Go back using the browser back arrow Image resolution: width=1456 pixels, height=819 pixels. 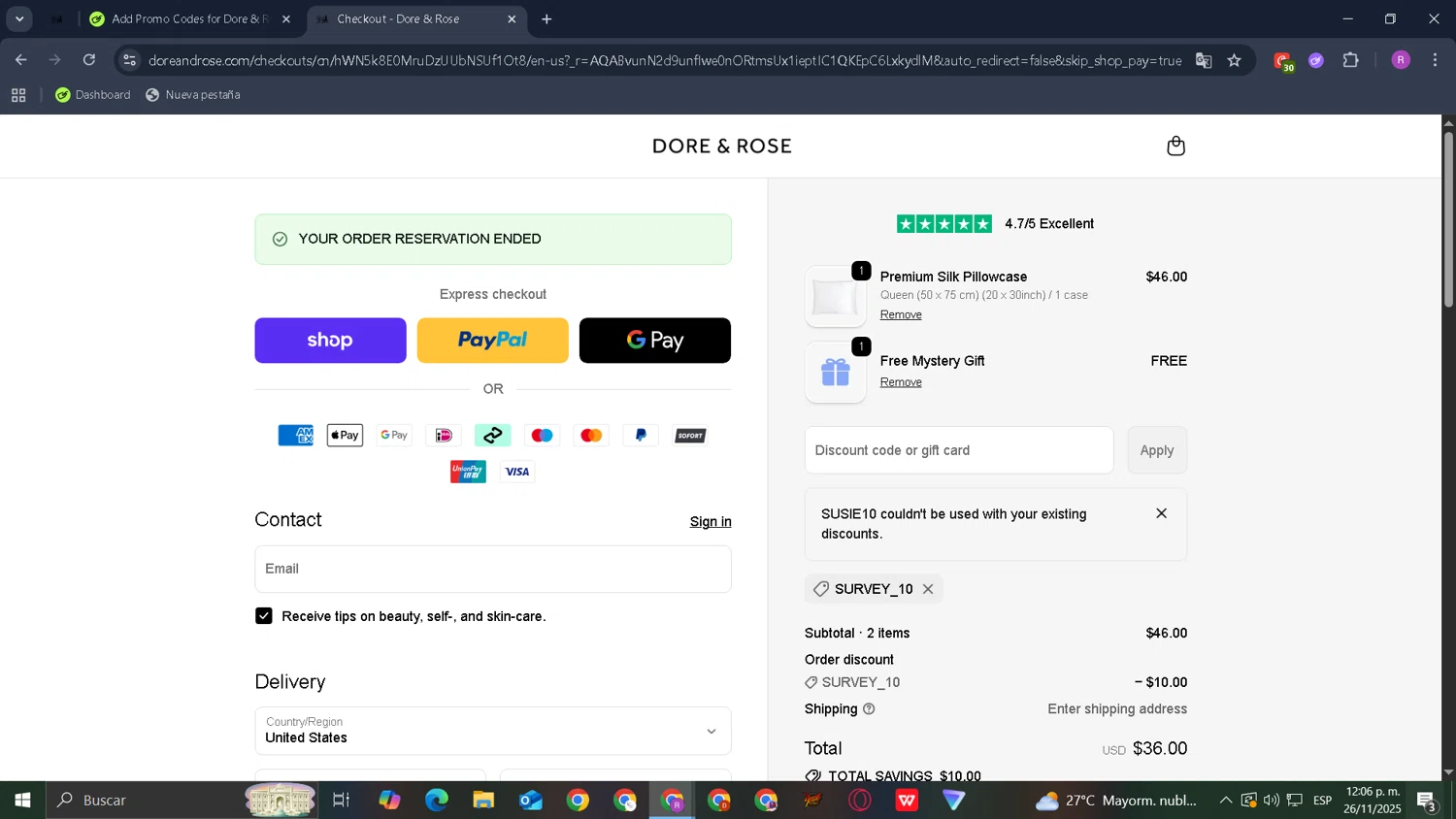pos(21,60)
